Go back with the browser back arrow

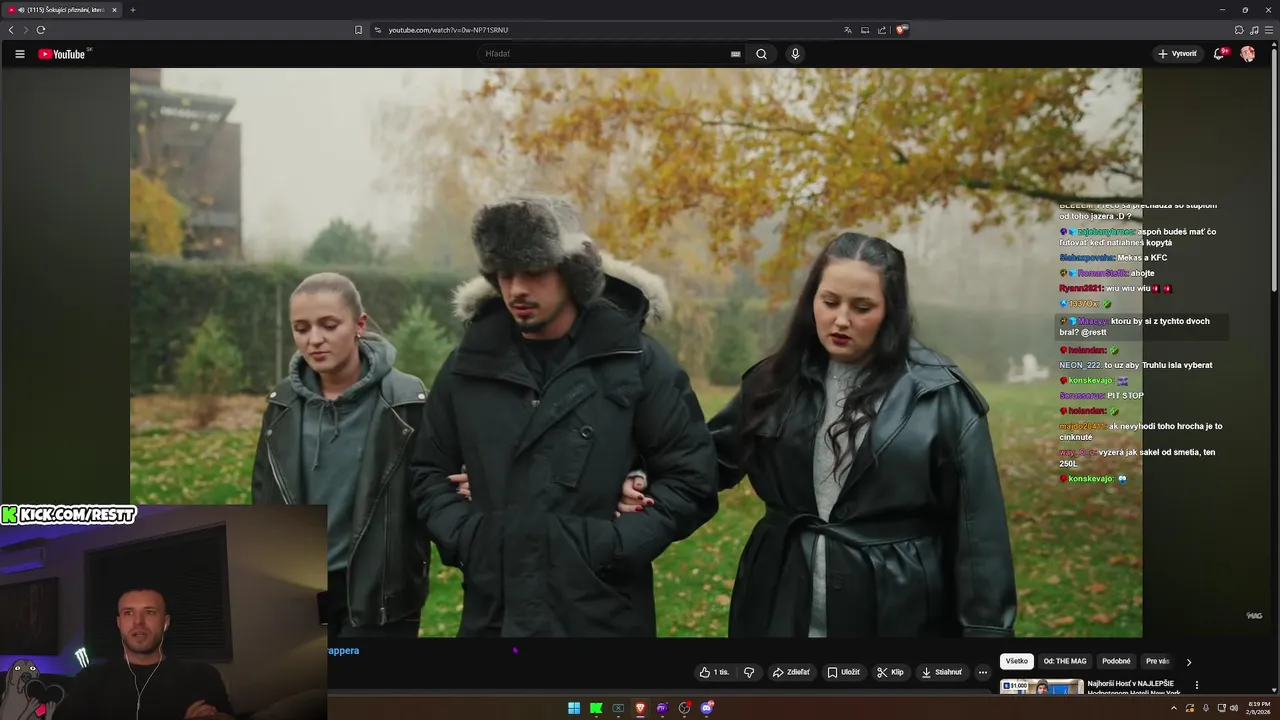tap(11, 30)
